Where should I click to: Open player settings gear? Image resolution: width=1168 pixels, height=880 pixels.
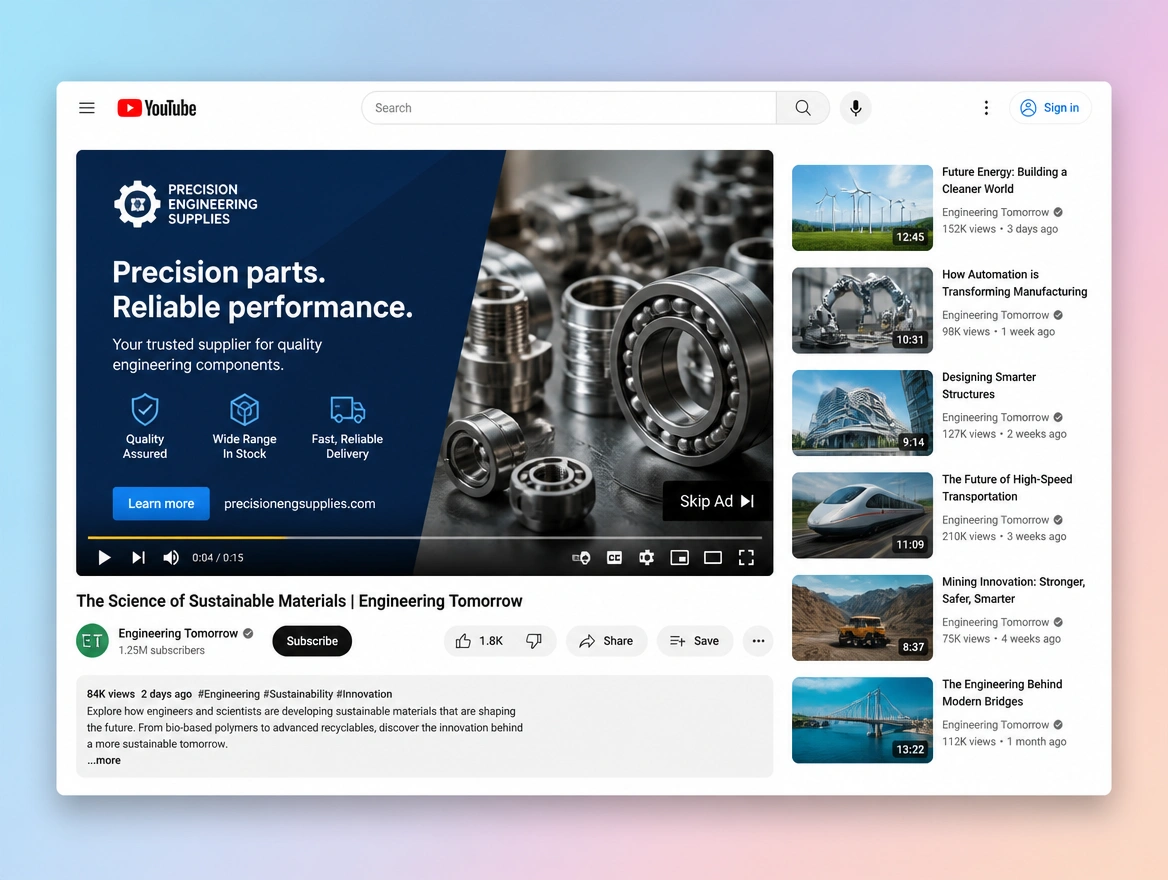click(647, 557)
